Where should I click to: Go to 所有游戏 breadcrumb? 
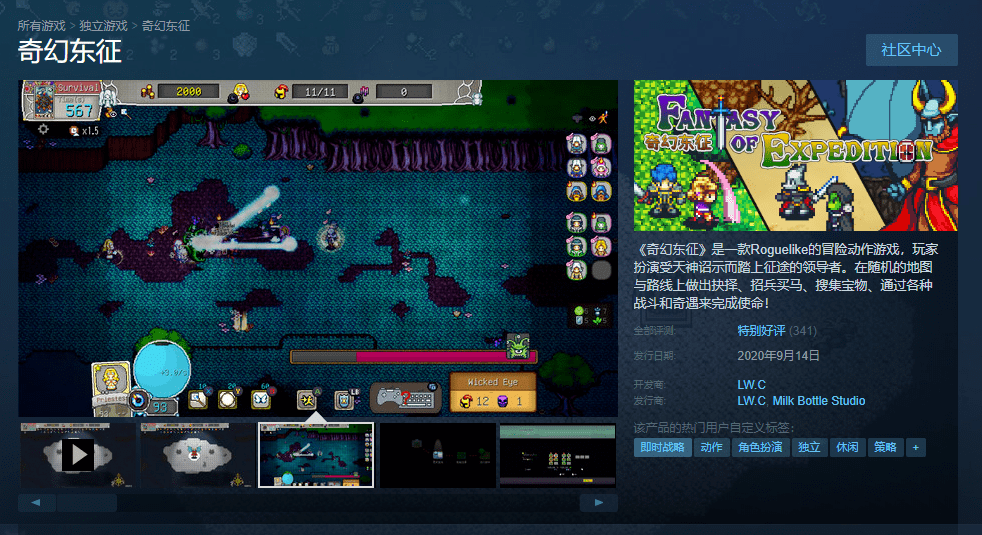[41, 26]
